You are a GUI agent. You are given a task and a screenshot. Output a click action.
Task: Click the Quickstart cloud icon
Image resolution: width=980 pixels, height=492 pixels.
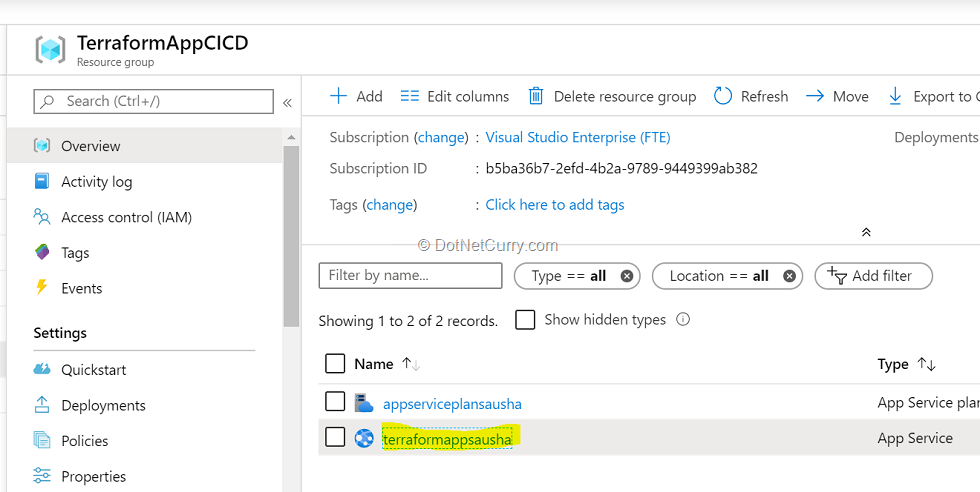click(x=41, y=369)
